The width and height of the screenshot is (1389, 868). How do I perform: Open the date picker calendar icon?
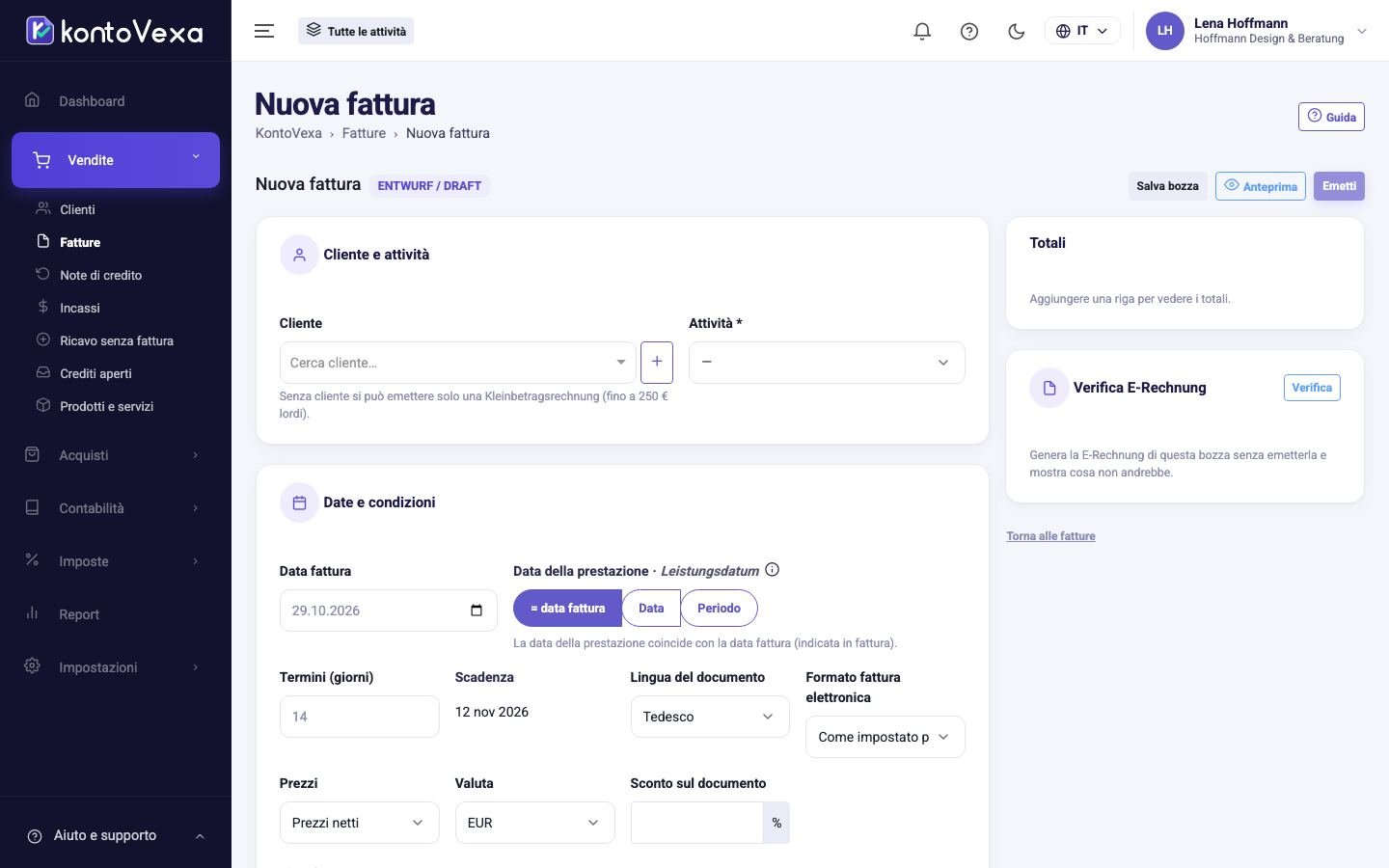pyautogui.click(x=477, y=610)
